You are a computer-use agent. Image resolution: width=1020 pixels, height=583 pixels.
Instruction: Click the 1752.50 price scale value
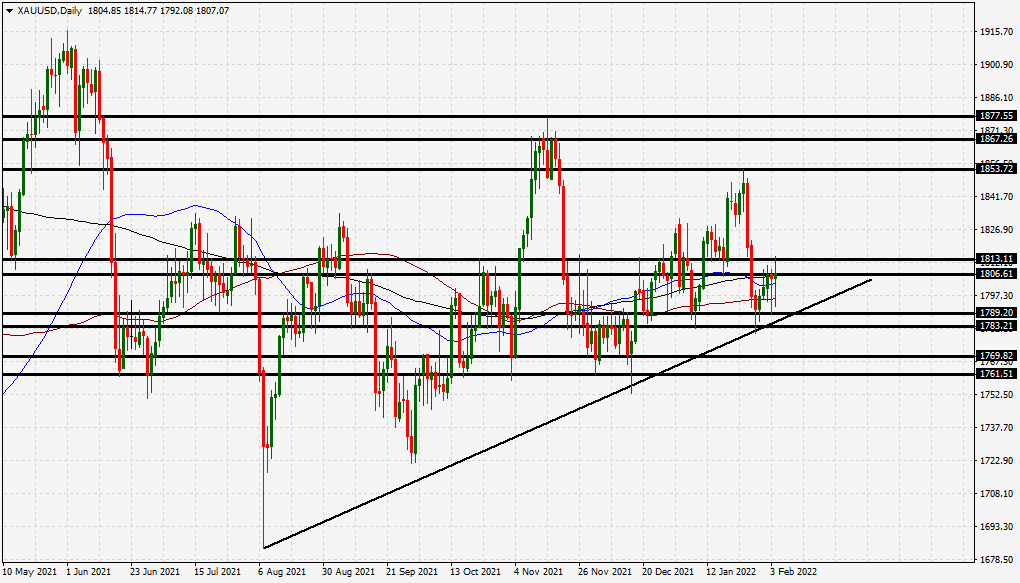click(x=997, y=394)
